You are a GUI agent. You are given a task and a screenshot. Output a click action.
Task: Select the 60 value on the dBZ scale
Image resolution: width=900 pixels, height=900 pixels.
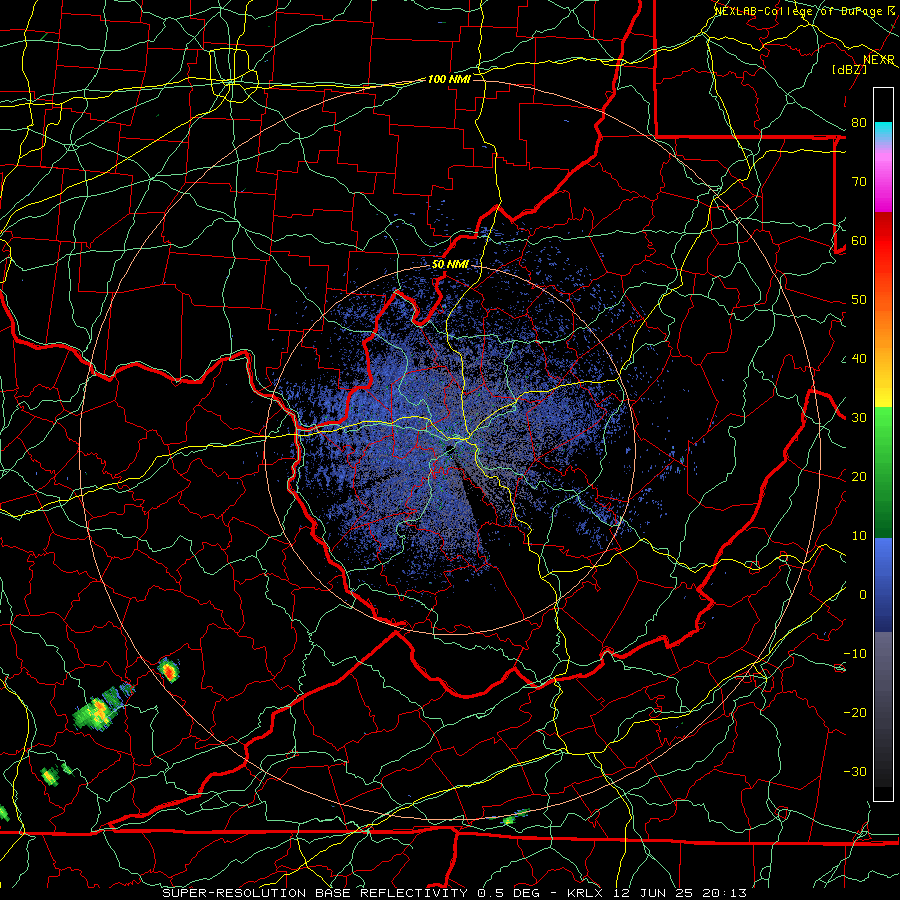[859, 240]
